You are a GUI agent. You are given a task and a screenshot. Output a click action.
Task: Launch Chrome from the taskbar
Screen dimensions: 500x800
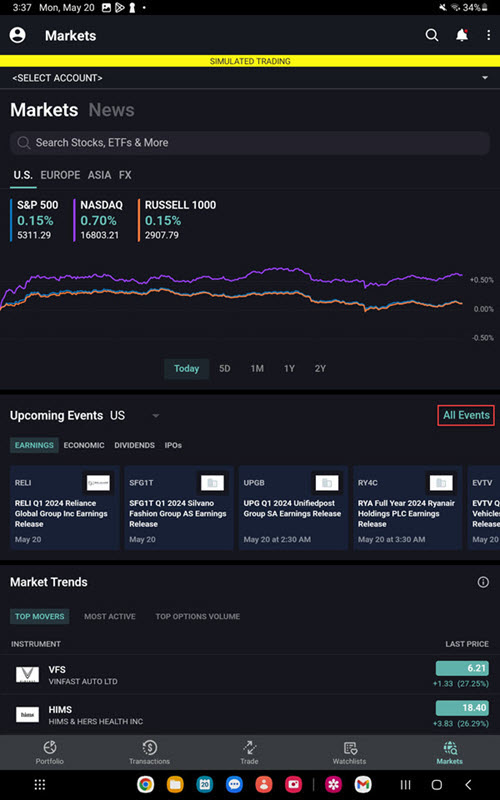146,784
